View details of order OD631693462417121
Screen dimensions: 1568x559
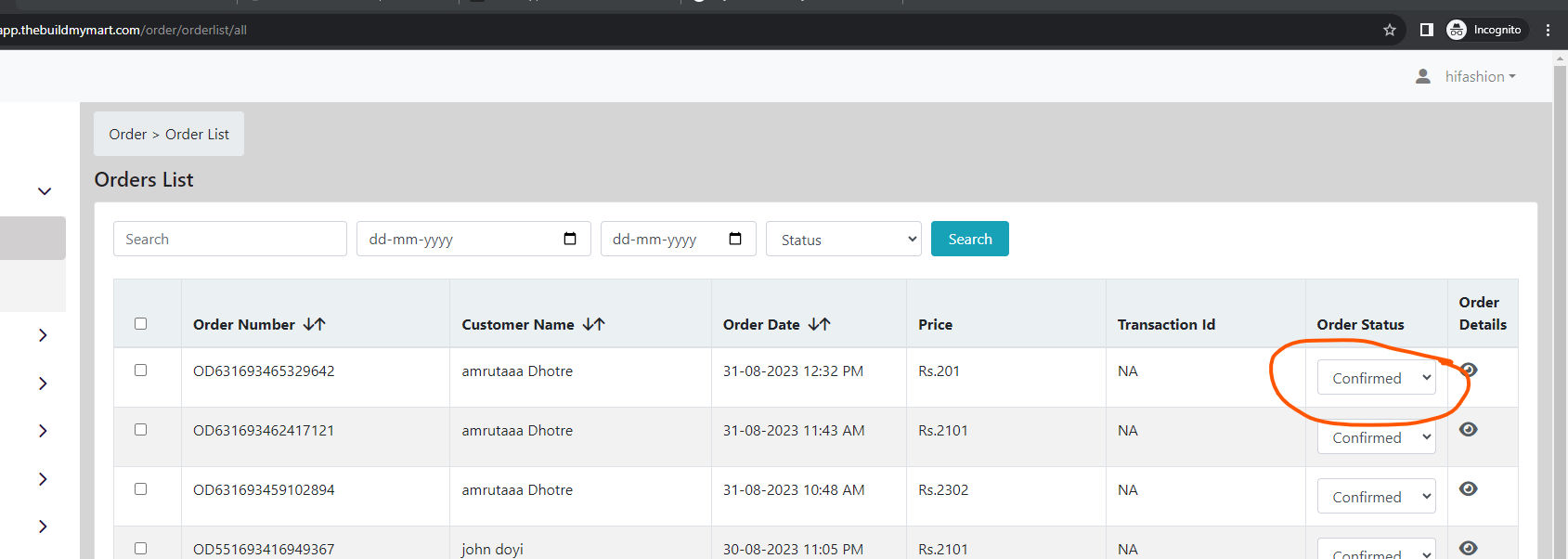(x=1469, y=429)
